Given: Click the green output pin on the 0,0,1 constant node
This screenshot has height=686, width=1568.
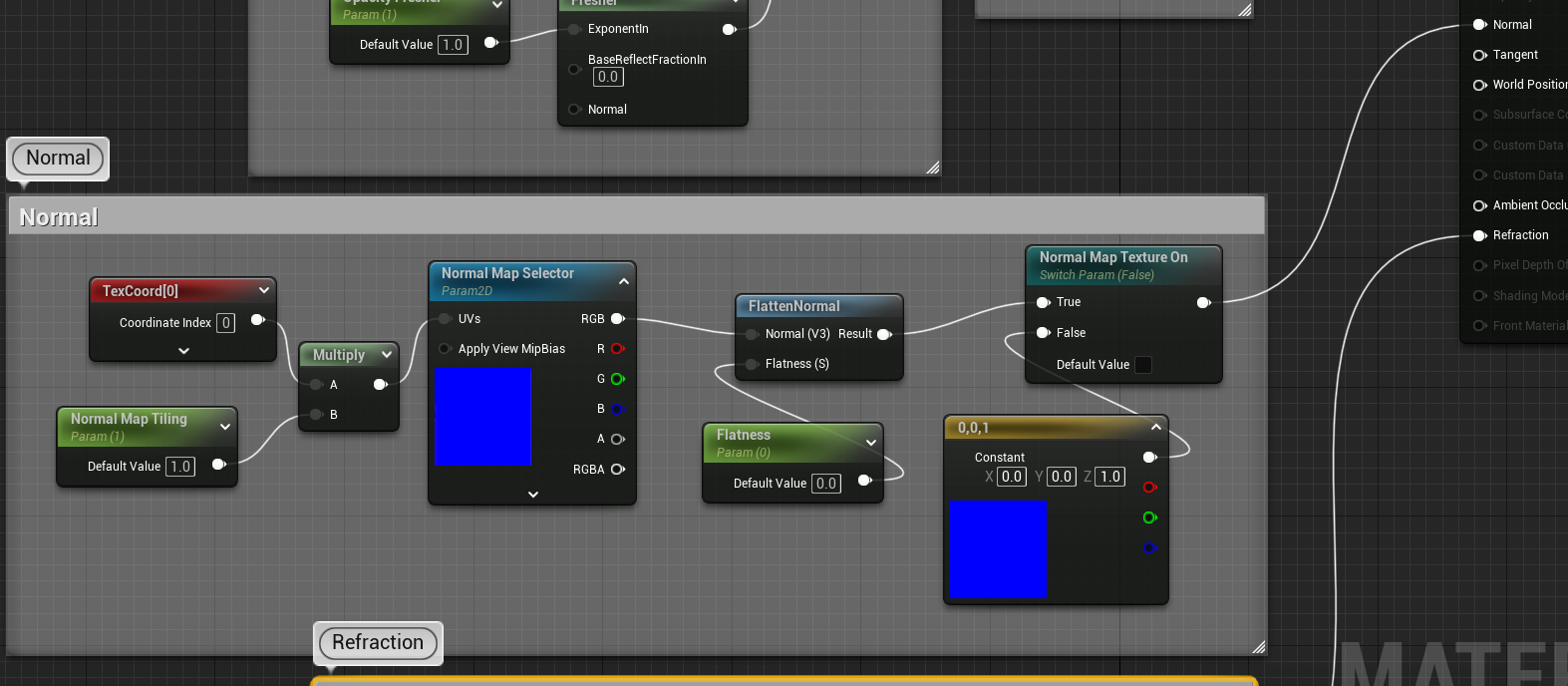Looking at the screenshot, I should [1149, 517].
